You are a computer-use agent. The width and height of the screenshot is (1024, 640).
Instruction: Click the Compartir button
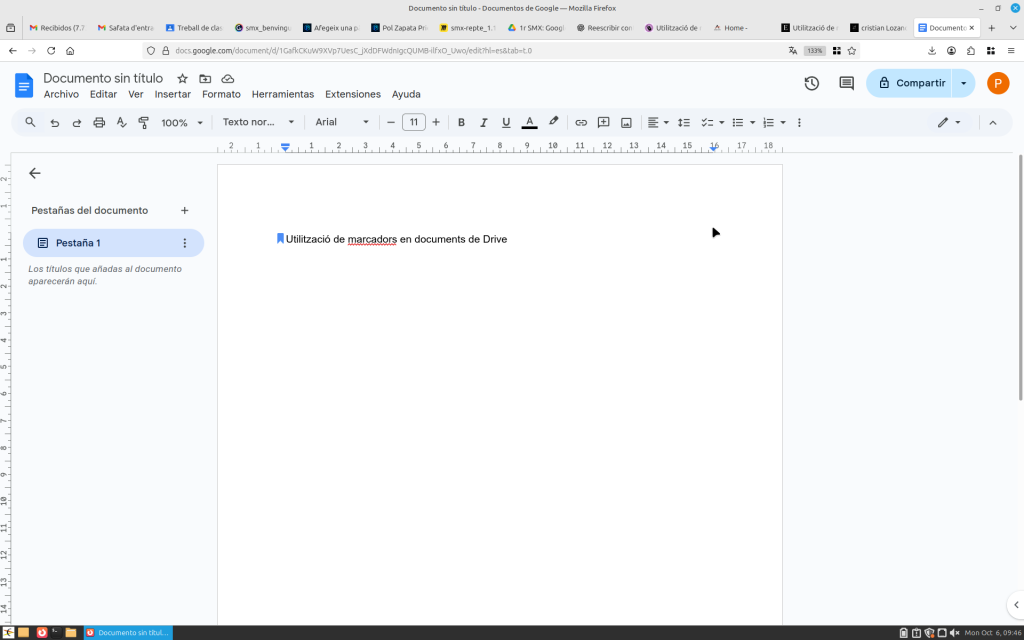910,83
